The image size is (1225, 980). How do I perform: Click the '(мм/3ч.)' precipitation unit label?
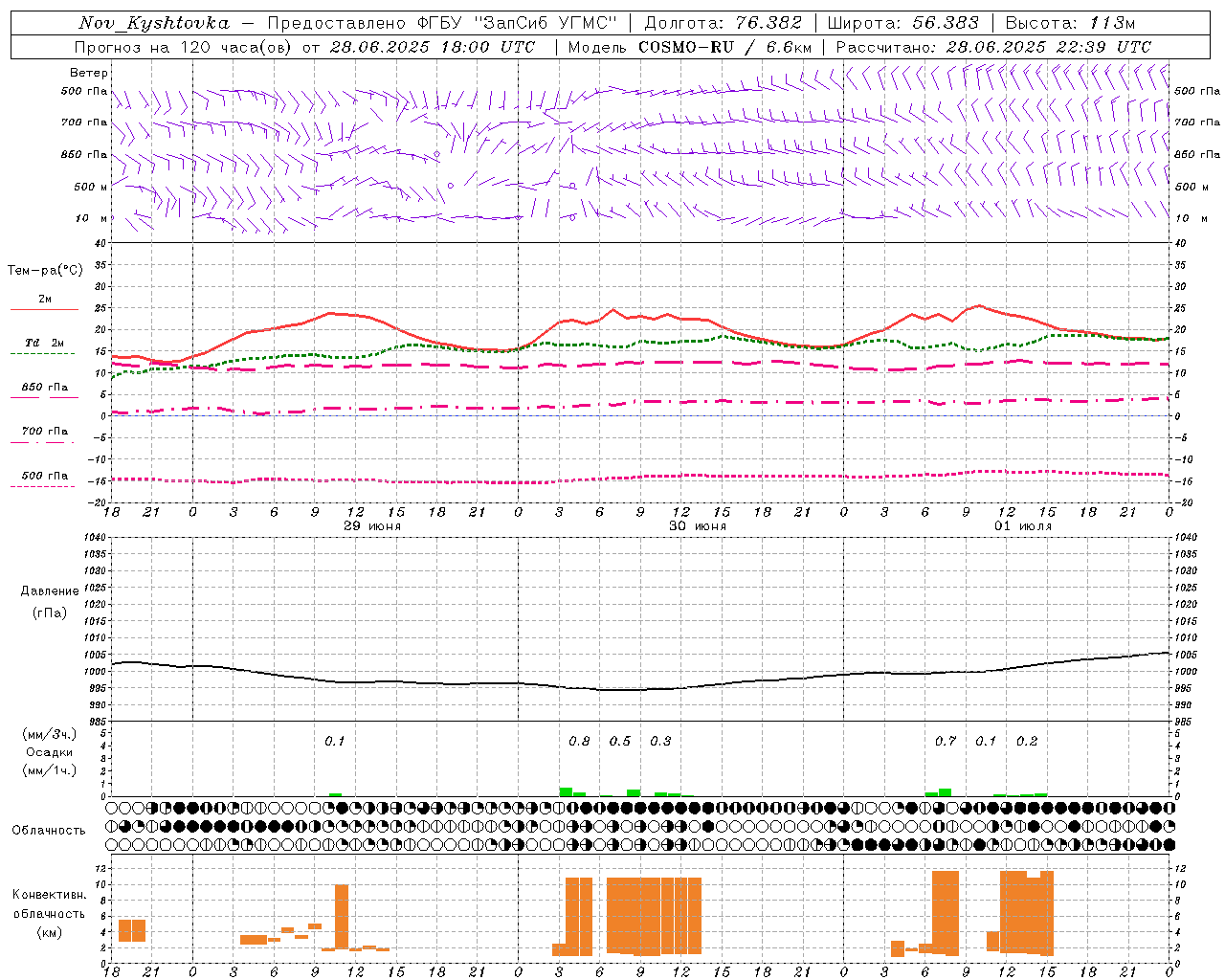point(50,734)
